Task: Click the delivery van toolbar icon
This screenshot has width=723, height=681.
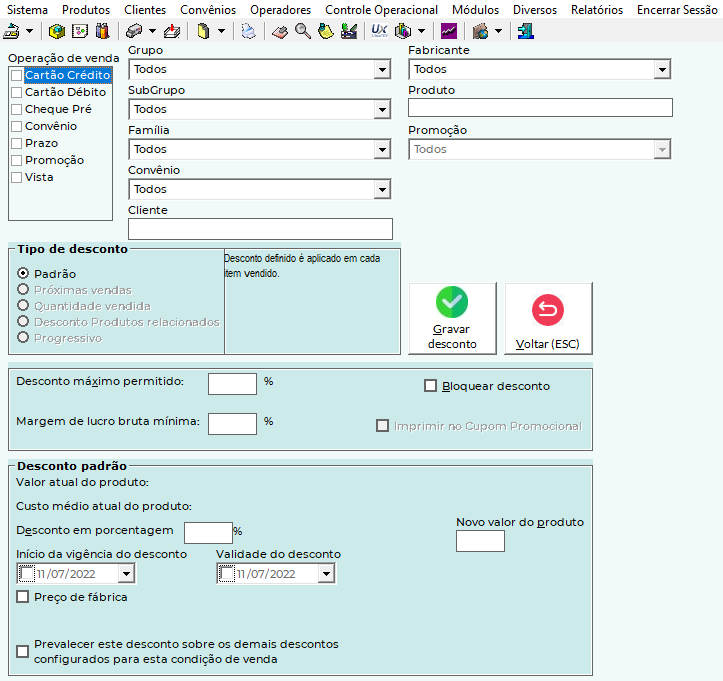Action: point(134,31)
